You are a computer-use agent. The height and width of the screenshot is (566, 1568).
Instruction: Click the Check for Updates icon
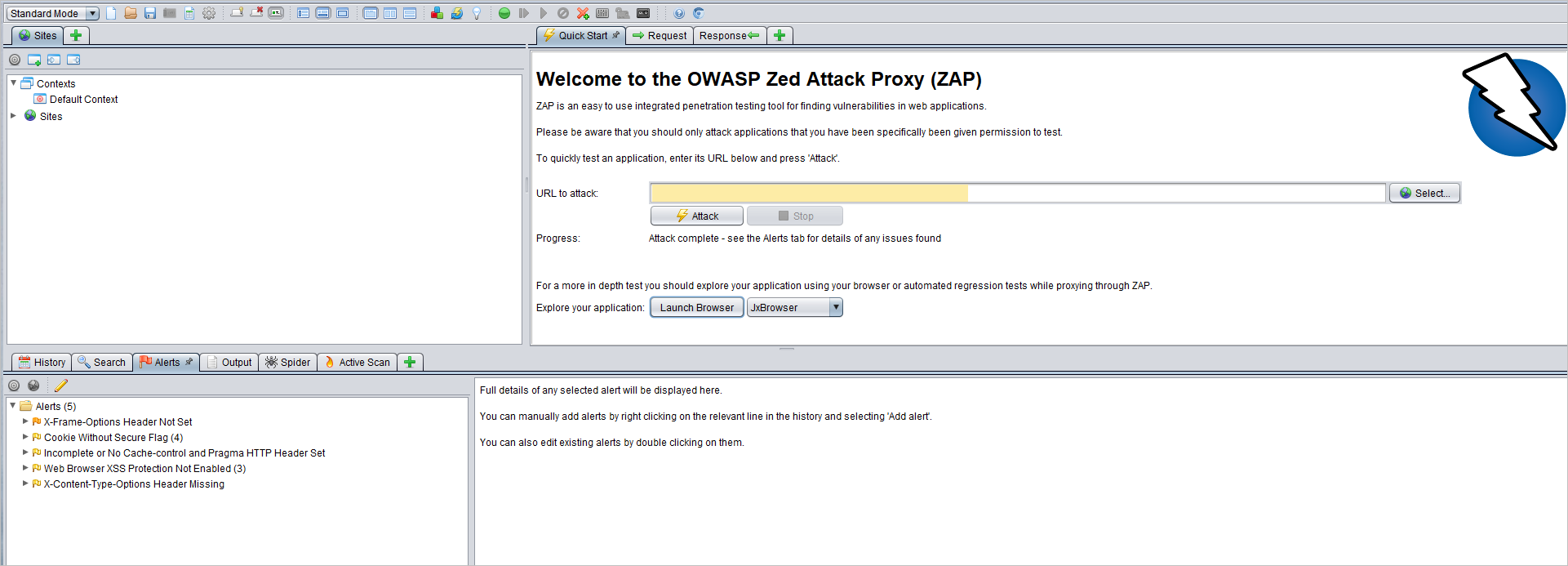(457, 13)
